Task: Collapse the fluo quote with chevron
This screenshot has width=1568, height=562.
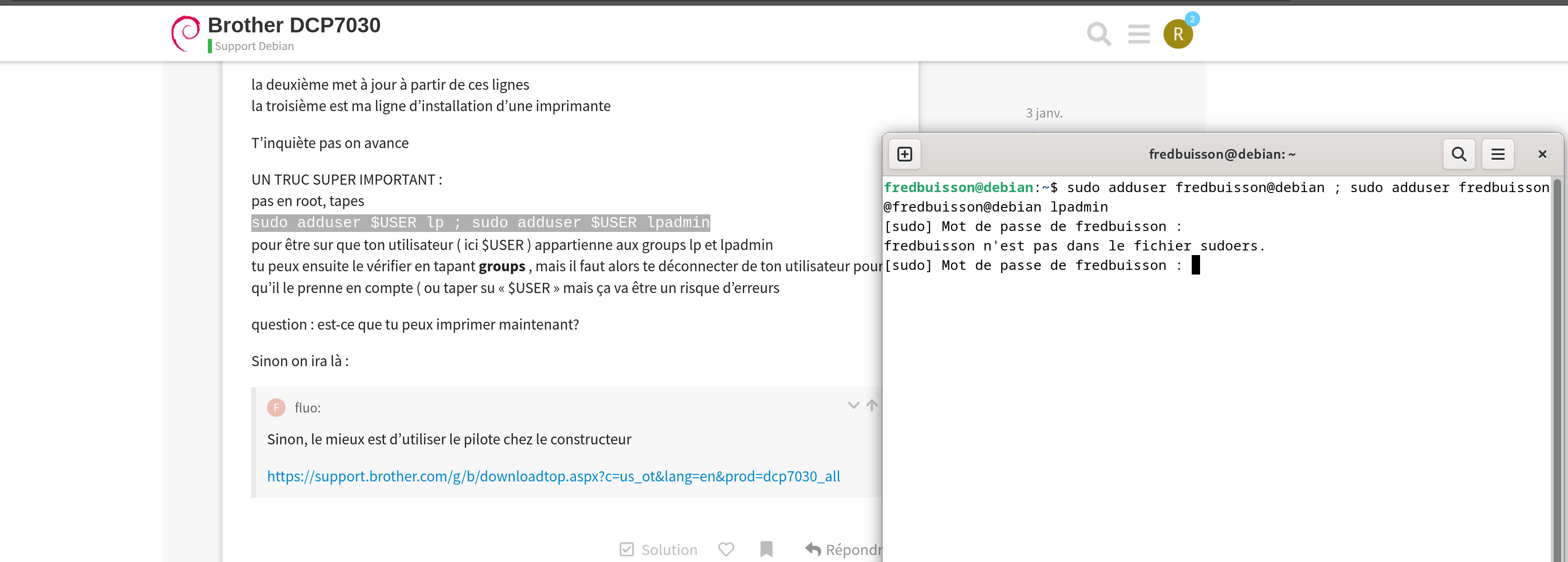Action: 853,405
